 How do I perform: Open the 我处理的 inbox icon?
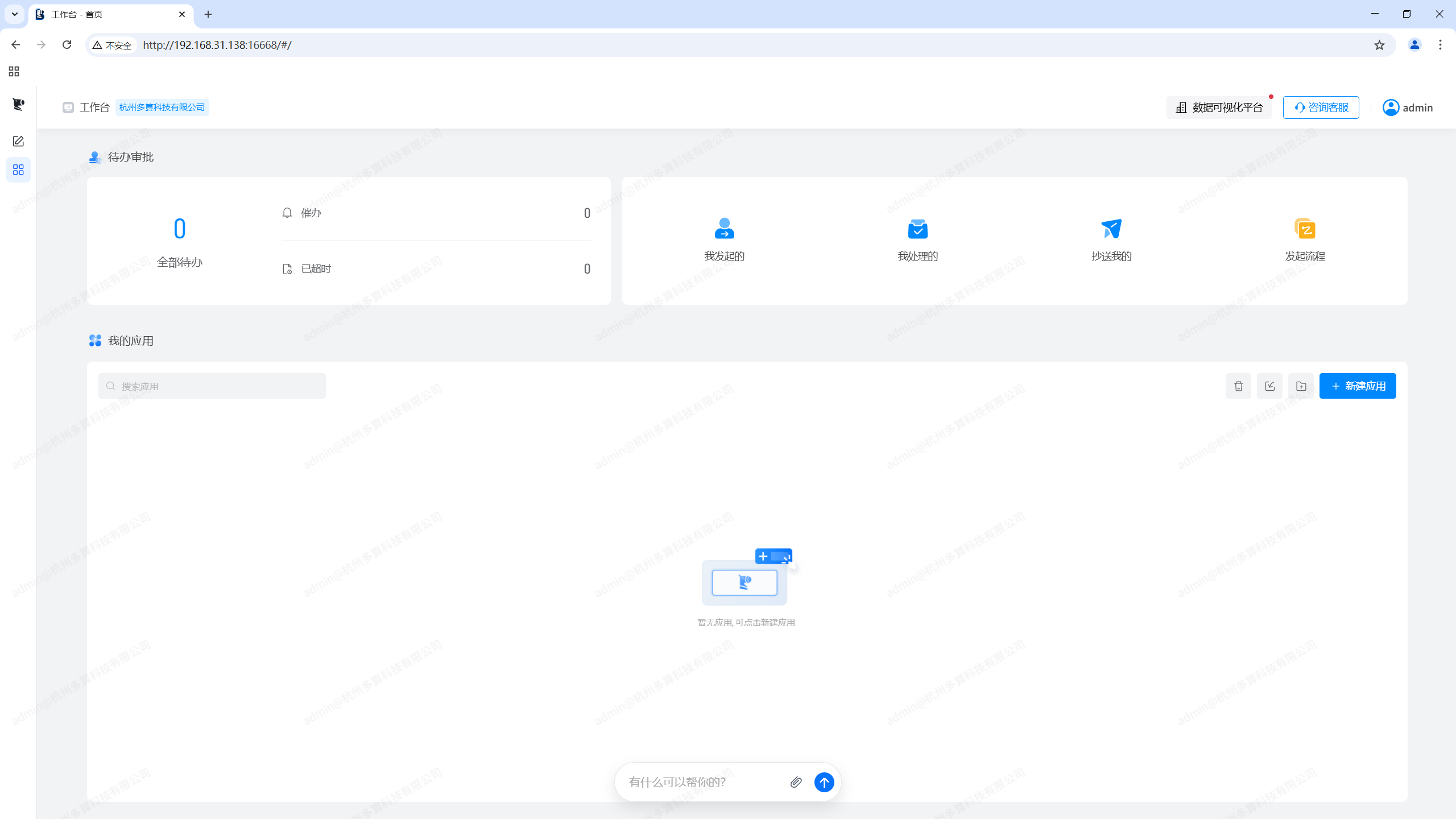pos(917,228)
